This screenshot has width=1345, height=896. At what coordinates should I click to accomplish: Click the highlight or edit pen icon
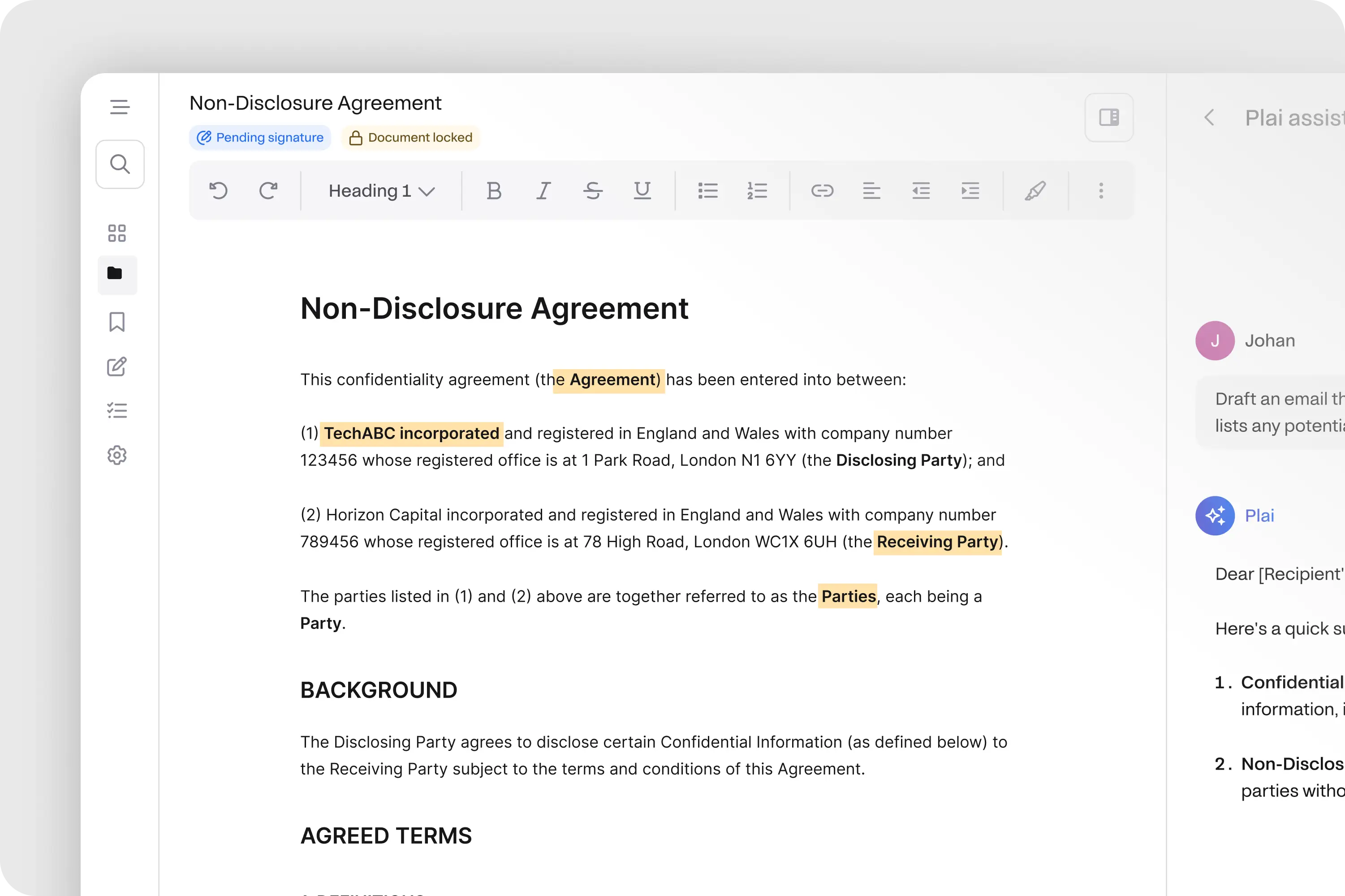(1035, 191)
